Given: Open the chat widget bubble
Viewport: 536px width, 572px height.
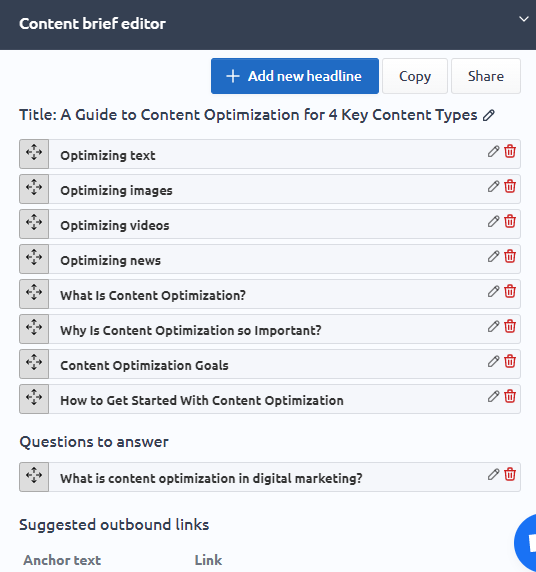Looking at the screenshot, I should pyautogui.click(x=527, y=544).
